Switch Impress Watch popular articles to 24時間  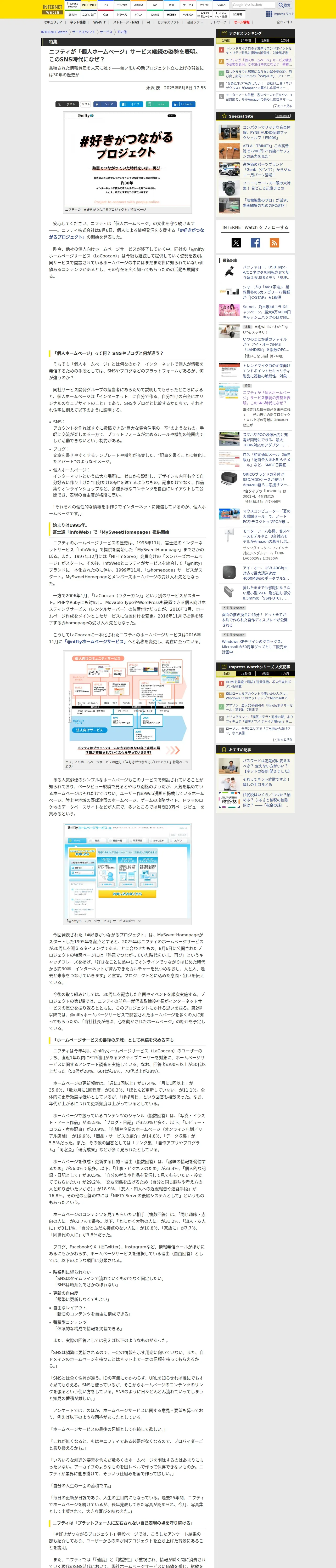pos(245,674)
